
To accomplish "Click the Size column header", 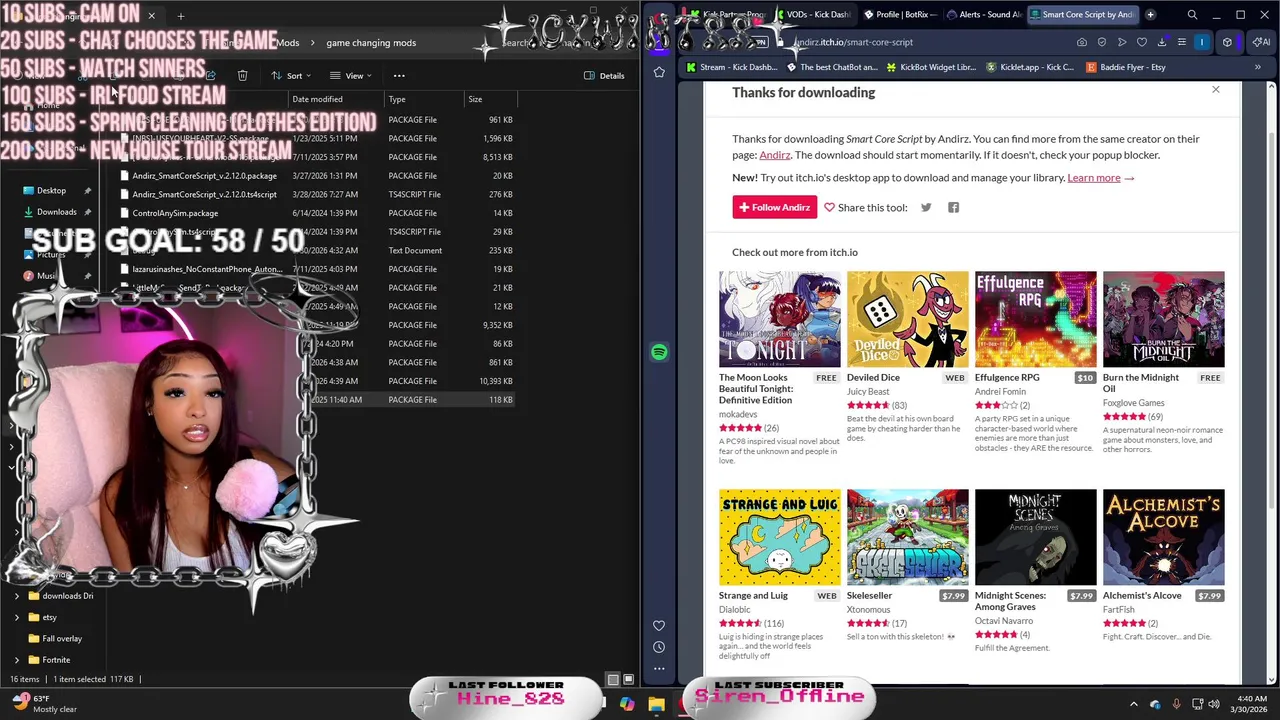I will [x=490, y=99].
